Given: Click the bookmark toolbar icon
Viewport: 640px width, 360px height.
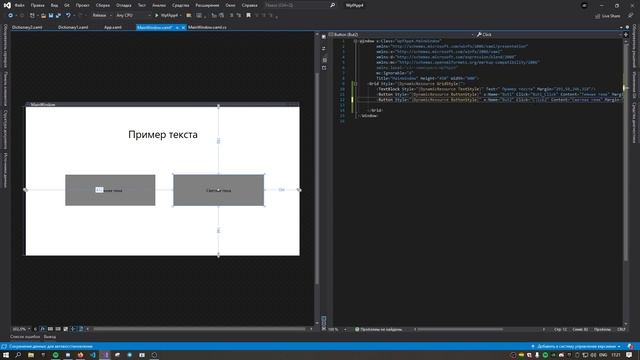Looking at the screenshot, I should pos(248,16).
